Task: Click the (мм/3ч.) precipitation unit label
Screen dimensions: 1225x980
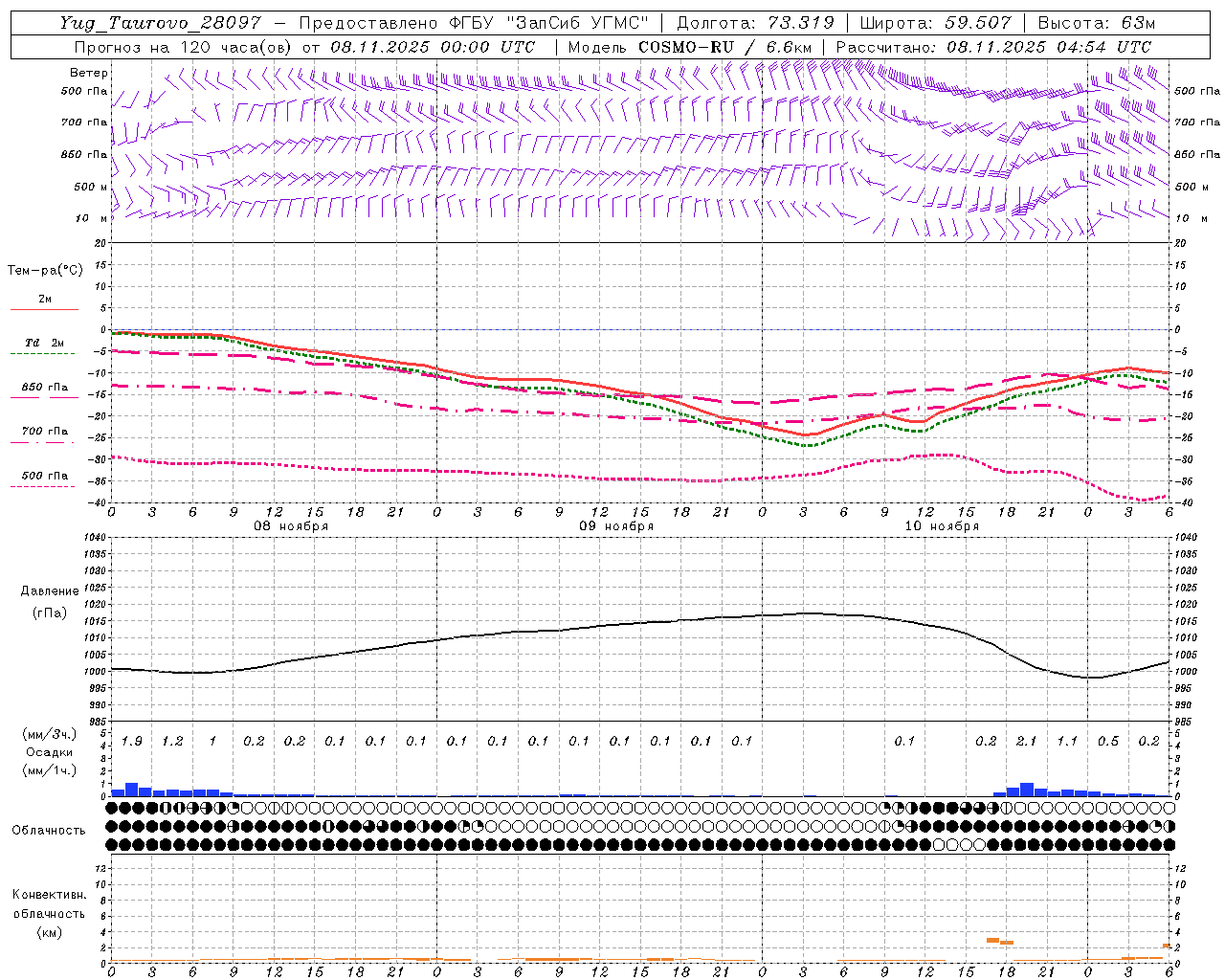Action: (51, 734)
